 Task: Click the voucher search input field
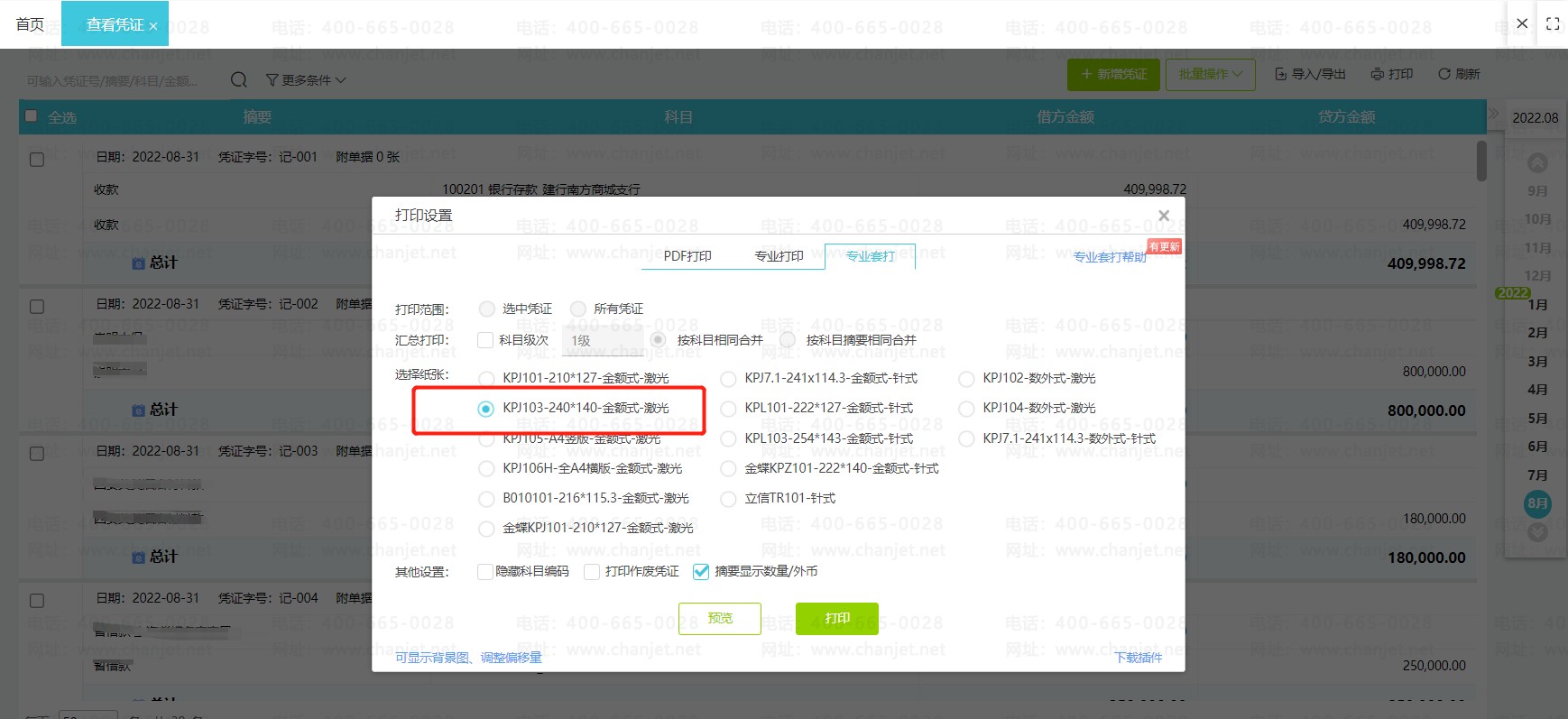(122, 81)
